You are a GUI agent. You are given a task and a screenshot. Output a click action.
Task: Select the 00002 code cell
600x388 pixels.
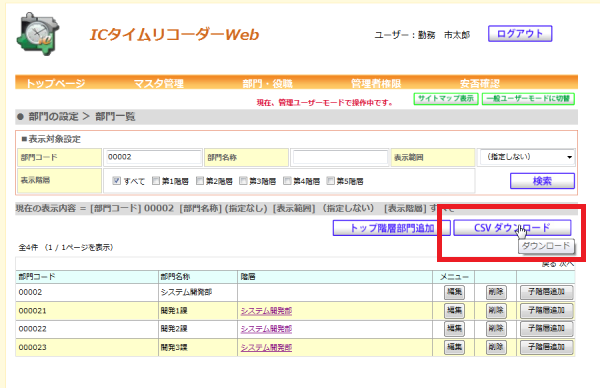87,292
